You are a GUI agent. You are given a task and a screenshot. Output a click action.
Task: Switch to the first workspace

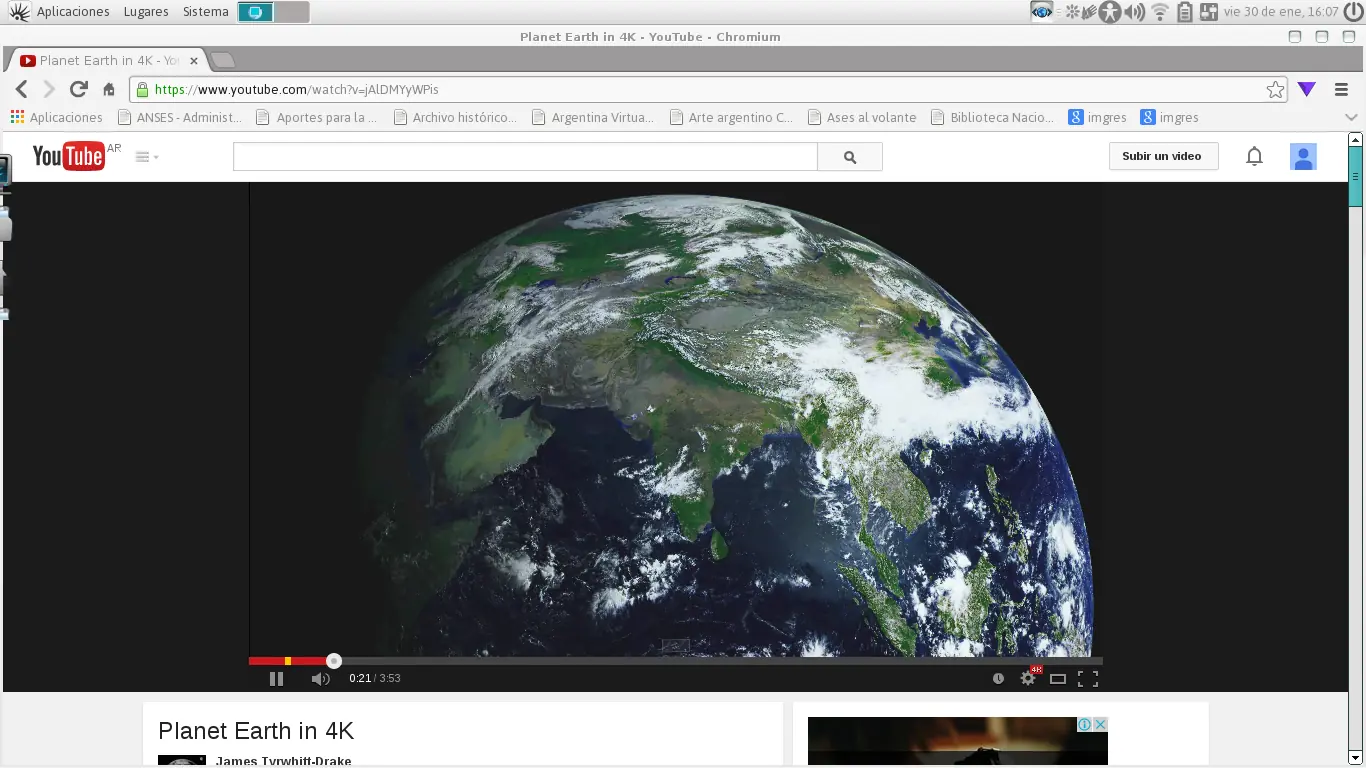[255, 12]
